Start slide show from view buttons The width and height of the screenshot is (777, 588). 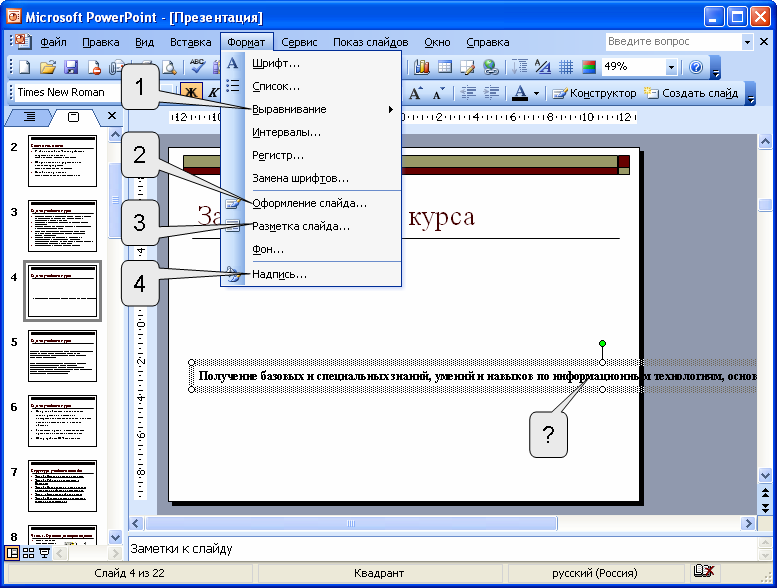point(44,553)
